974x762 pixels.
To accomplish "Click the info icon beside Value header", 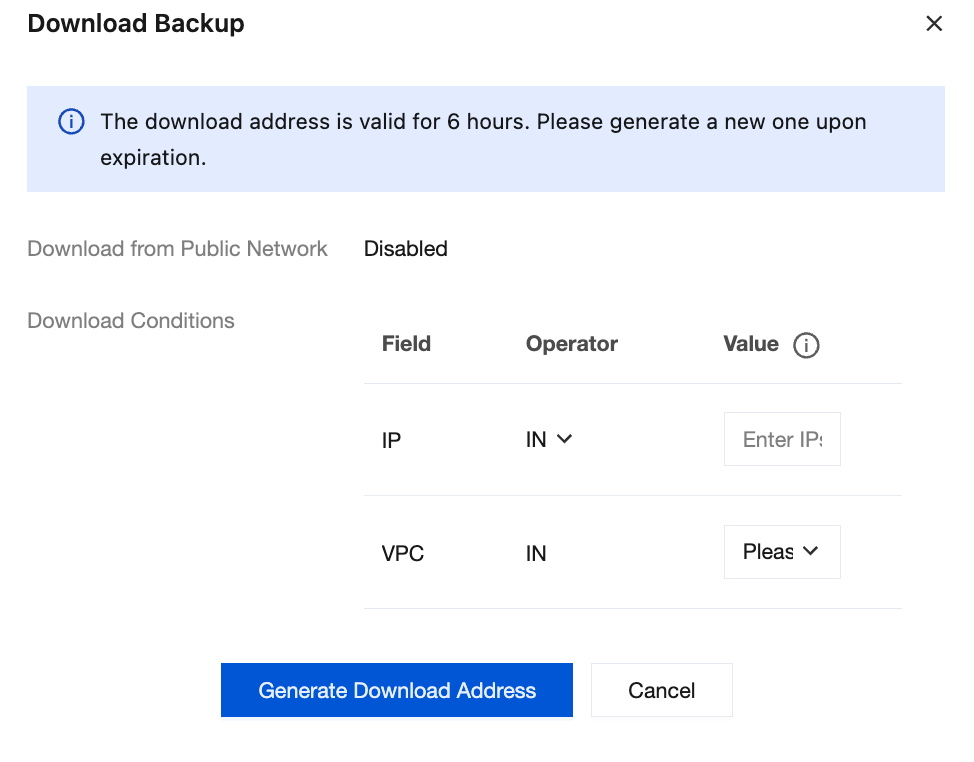I will tap(806, 345).
